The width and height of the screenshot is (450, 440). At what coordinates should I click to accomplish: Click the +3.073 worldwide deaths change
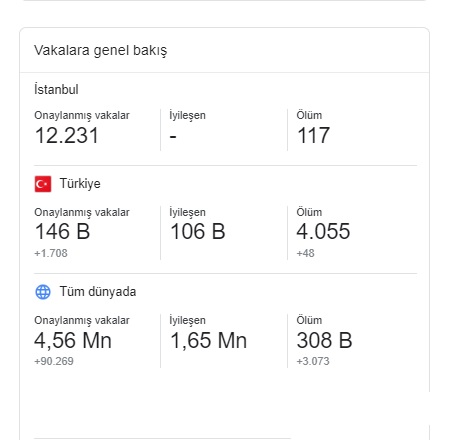(313, 361)
